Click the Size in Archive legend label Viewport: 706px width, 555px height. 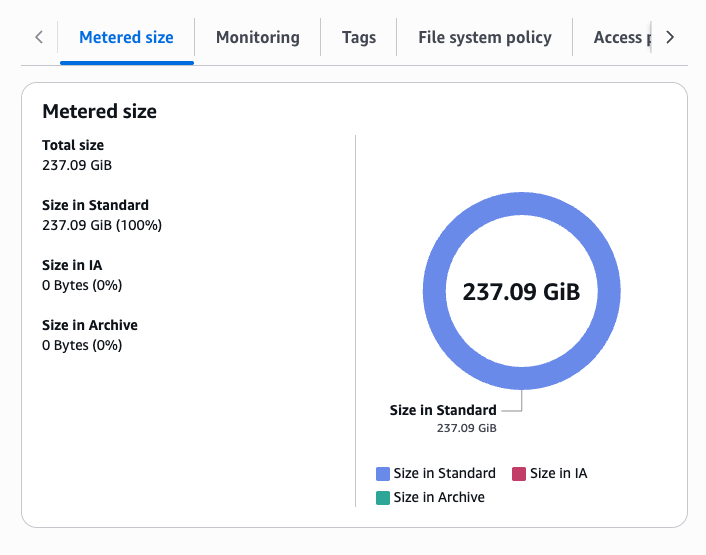439,497
